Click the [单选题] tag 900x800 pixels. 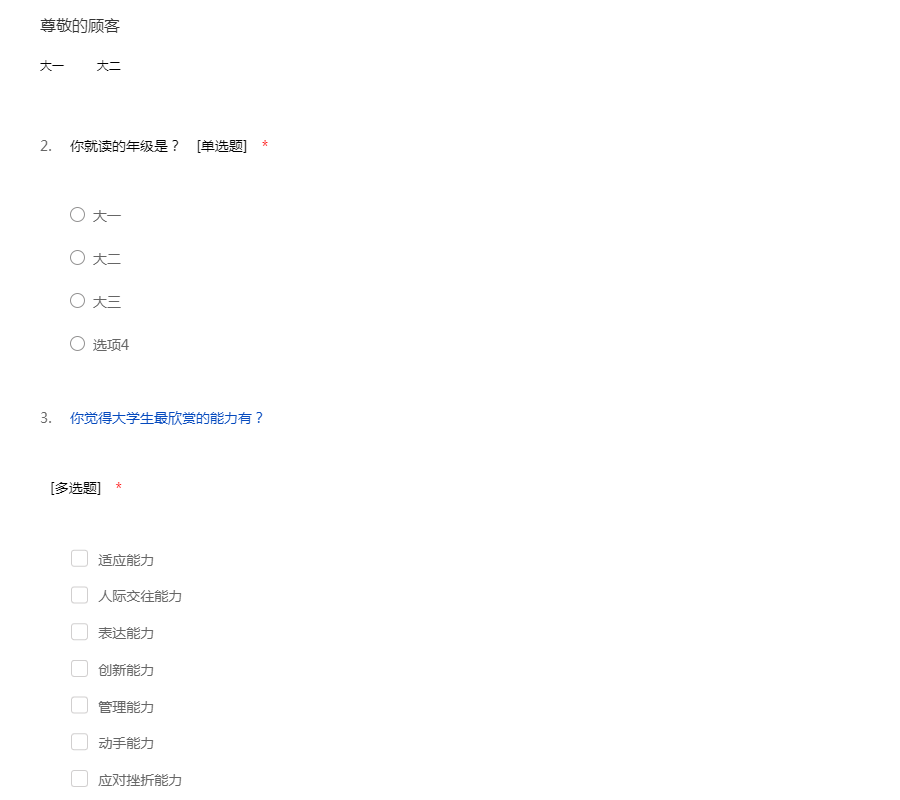[222, 146]
